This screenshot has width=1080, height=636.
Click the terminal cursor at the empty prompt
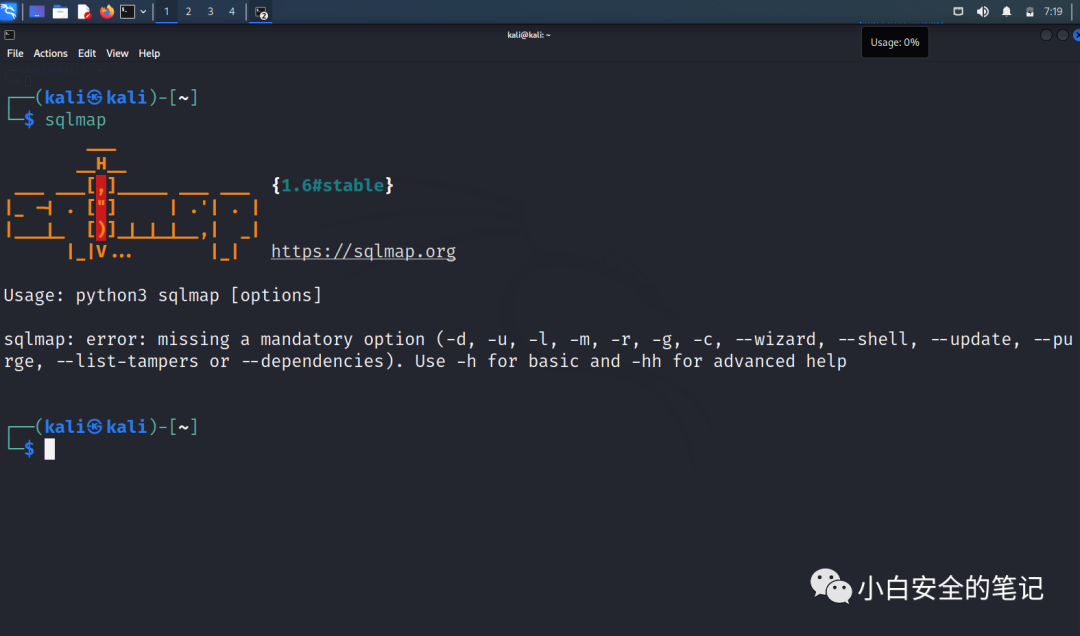pyautogui.click(x=50, y=449)
